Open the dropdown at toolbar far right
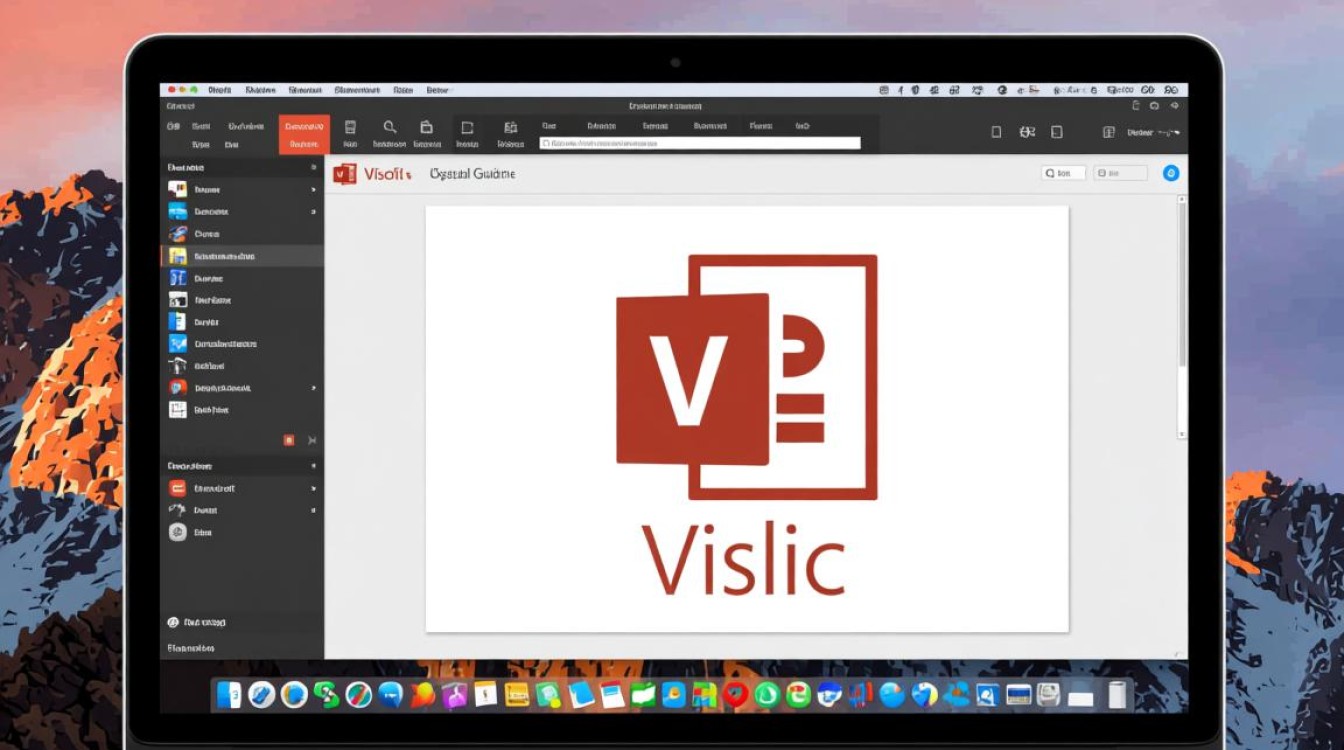Image resolution: width=1344 pixels, height=750 pixels. pos(1153,132)
